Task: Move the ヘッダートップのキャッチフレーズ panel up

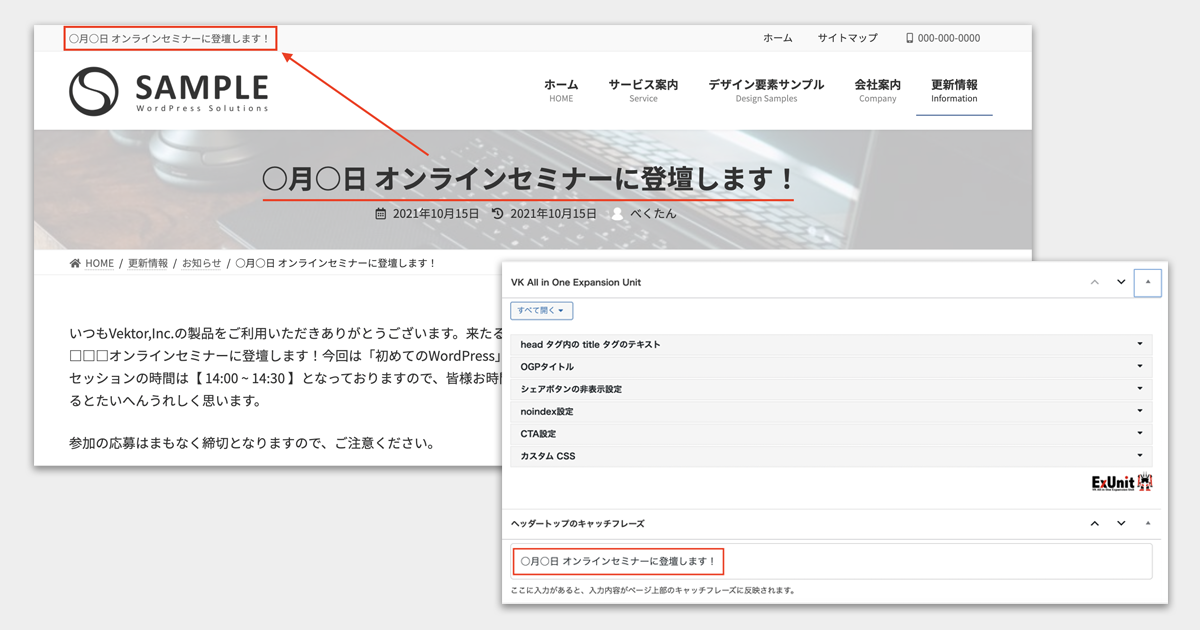Action: pos(1094,522)
